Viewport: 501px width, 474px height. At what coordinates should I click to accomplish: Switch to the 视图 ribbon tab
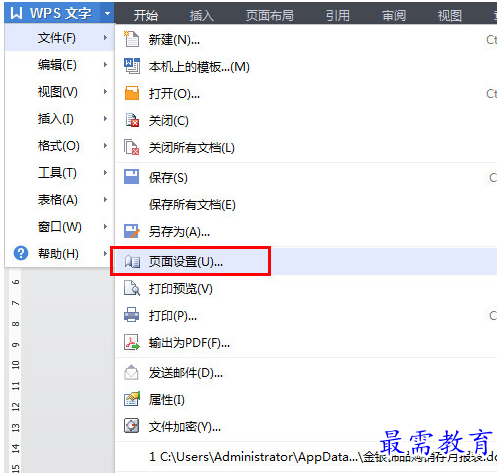tap(450, 15)
